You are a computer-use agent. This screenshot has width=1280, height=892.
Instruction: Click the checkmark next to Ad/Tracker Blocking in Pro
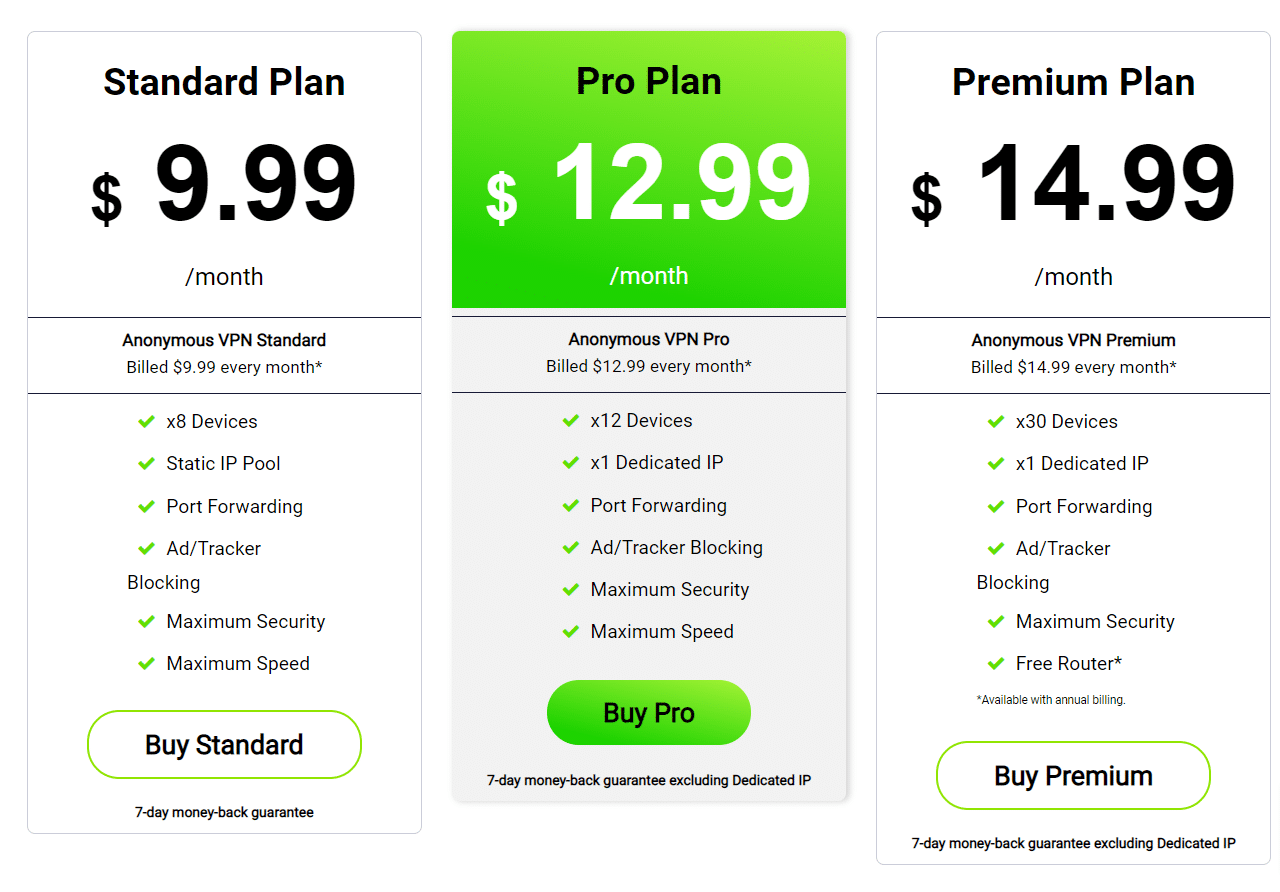[x=571, y=548]
